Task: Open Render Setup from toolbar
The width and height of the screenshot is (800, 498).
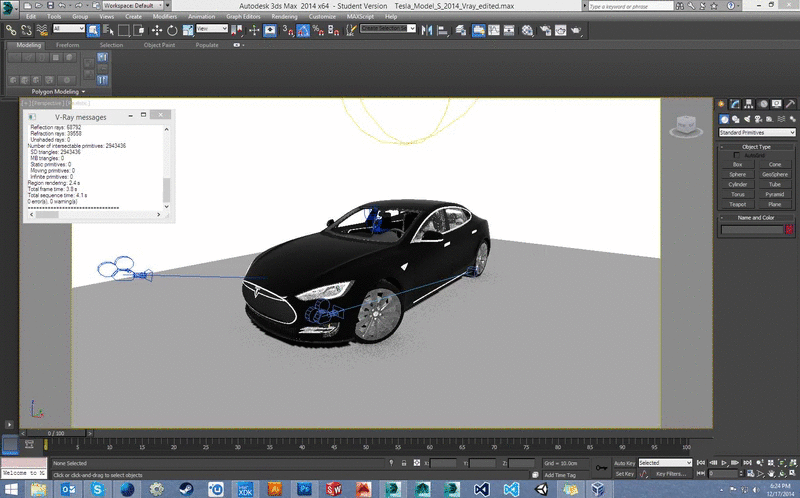Action: tap(545, 30)
